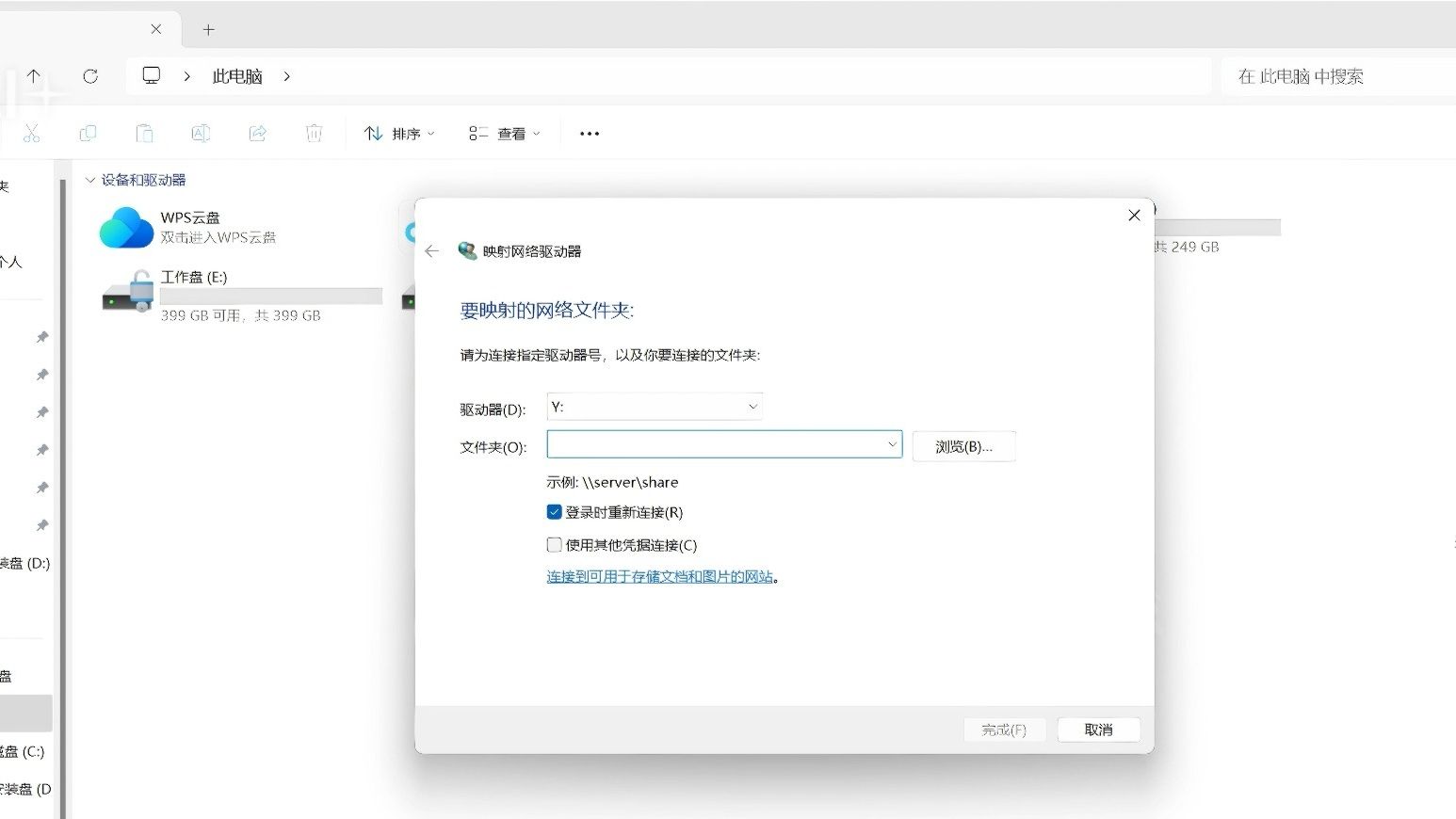
Task: Open a new Explorer tab with plus
Action: pyautogui.click(x=208, y=29)
